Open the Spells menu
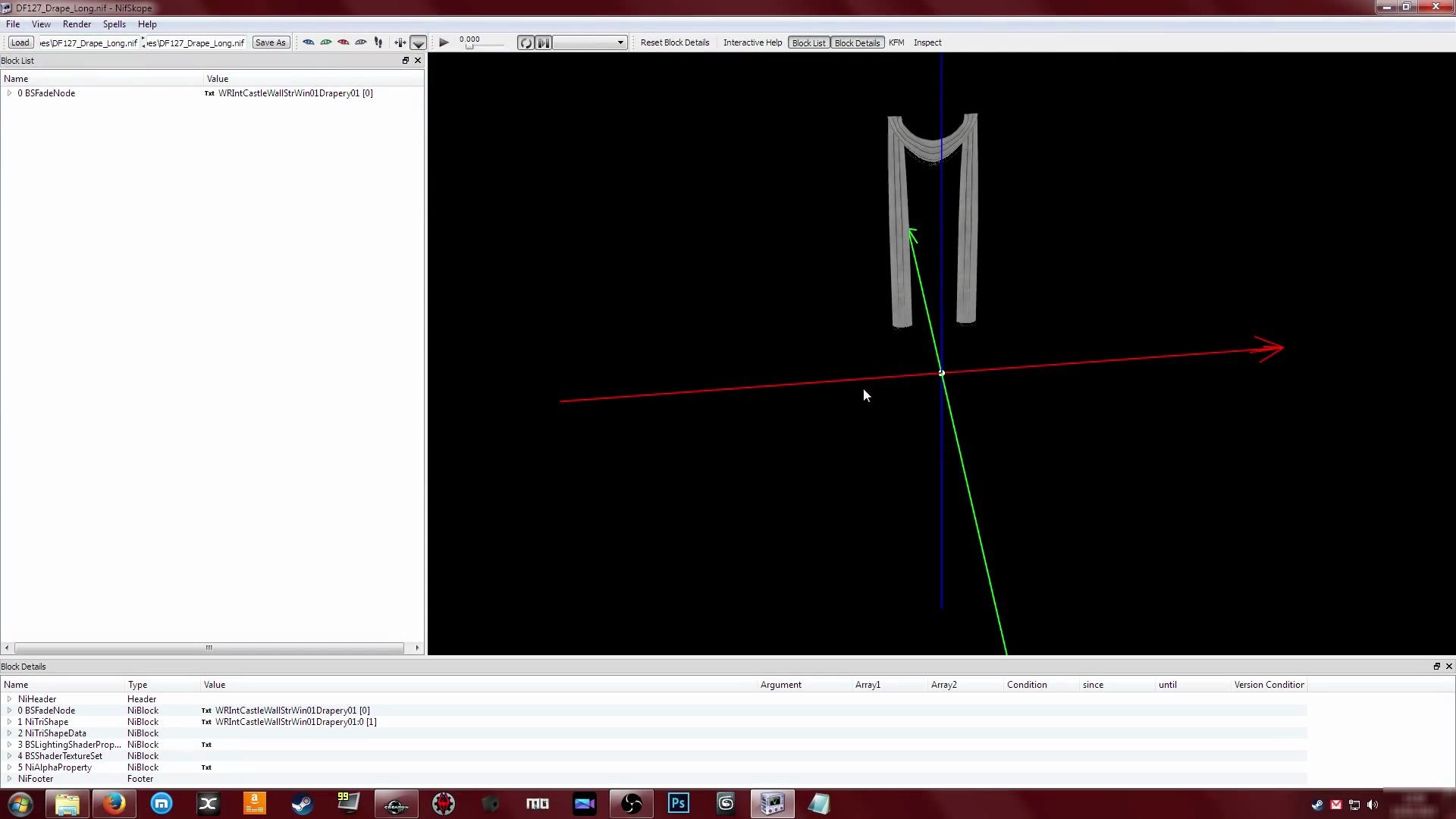Viewport: 1456px width, 819px height. pos(114,24)
